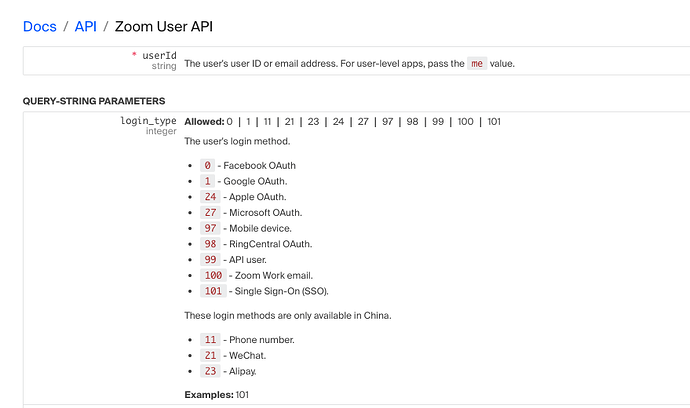Viewport: 690px width, 408px height.
Task: Click the 23 code badge for Alipay
Action: click(x=210, y=371)
